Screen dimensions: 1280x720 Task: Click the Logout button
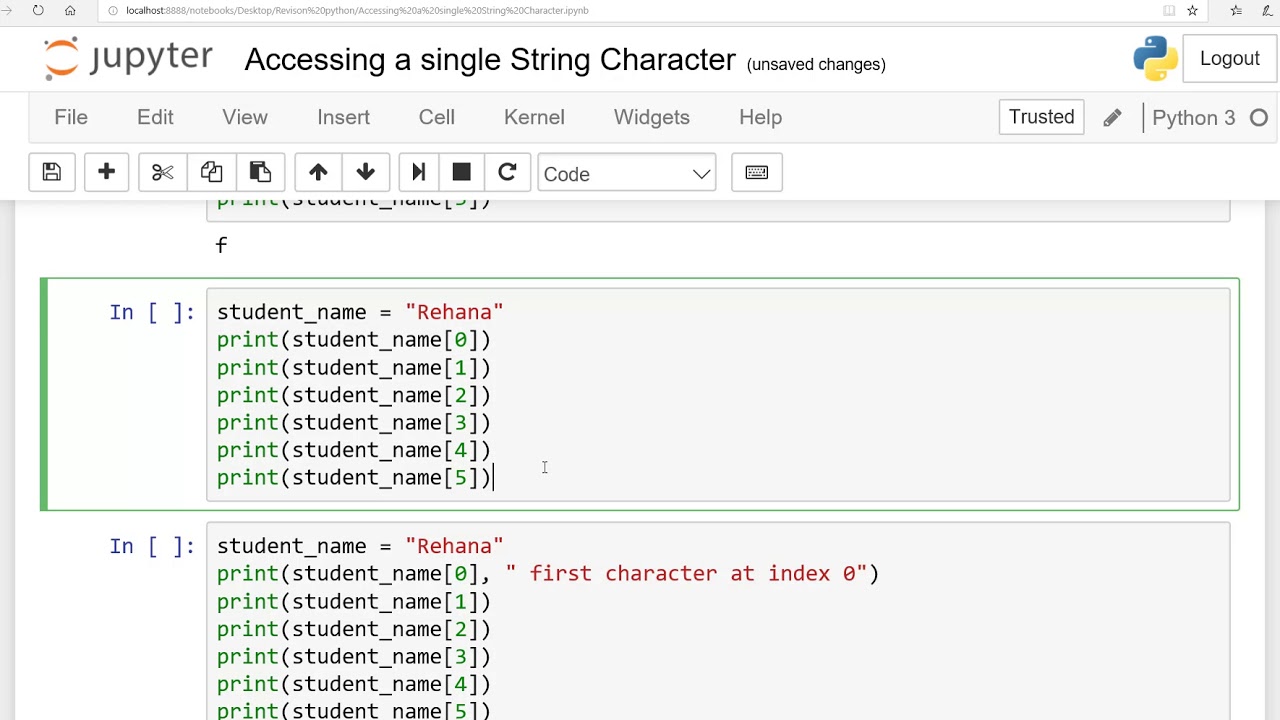click(1229, 58)
